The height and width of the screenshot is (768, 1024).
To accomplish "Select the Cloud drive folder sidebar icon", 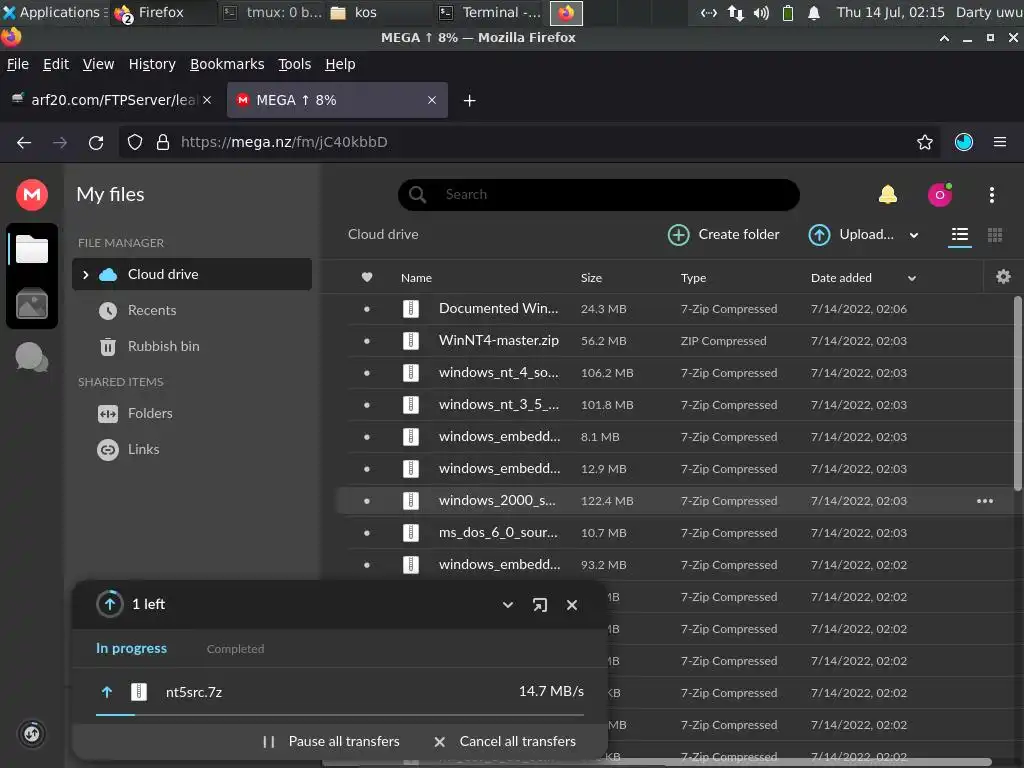I will click(x=31, y=249).
